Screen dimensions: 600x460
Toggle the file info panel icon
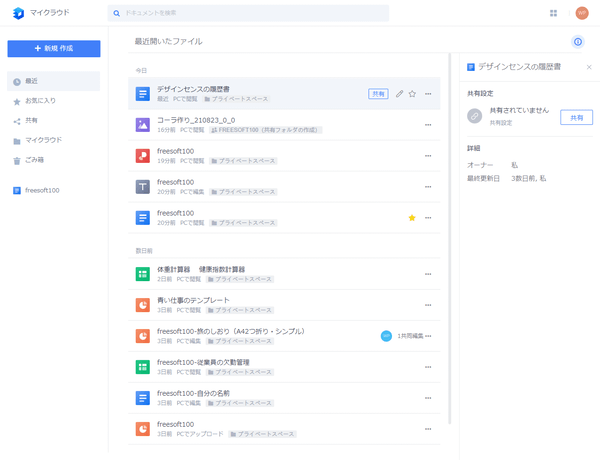click(x=577, y=42)
